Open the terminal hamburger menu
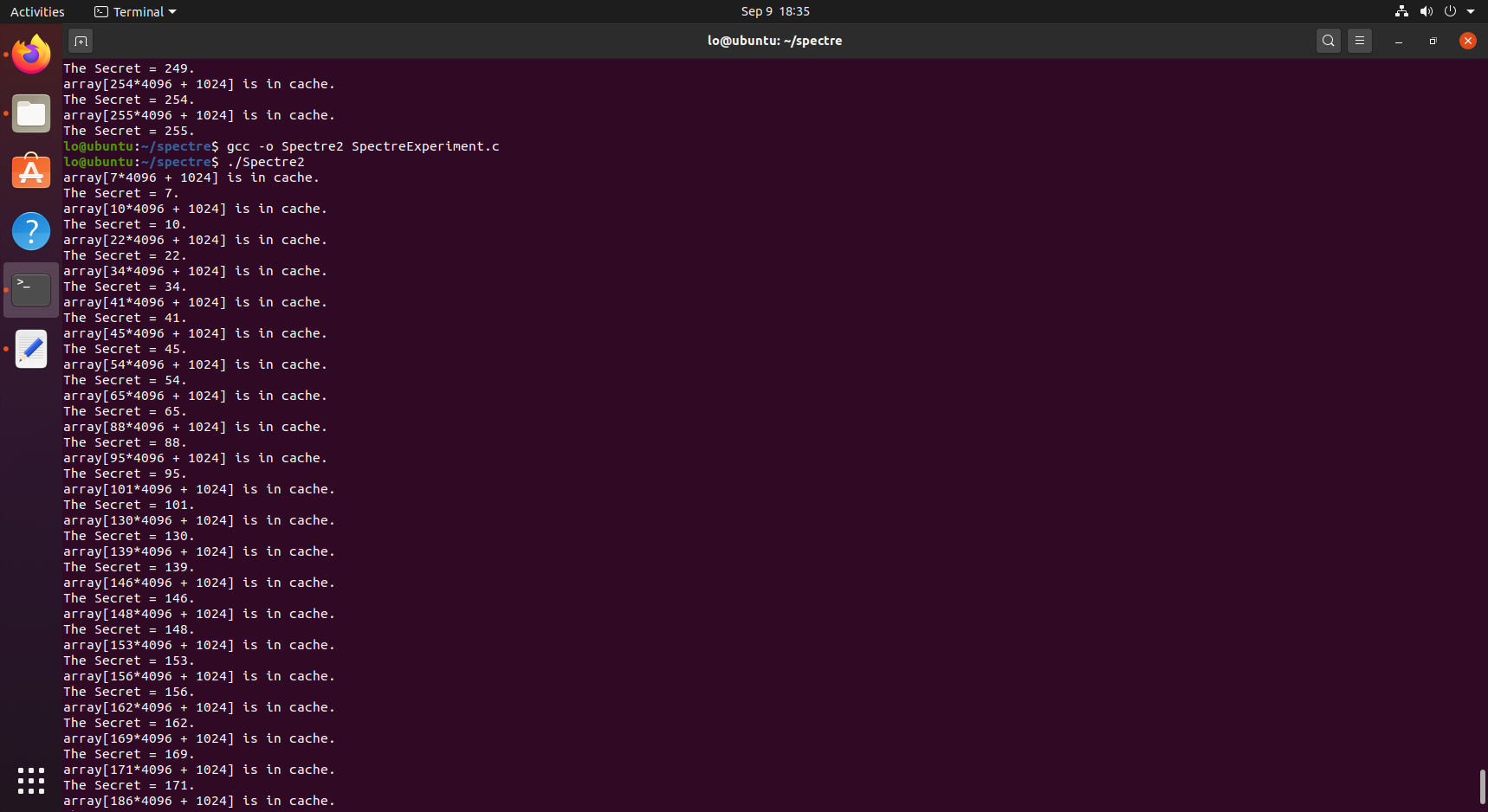Screen dimensions: 1488x812 point(1360,41)
